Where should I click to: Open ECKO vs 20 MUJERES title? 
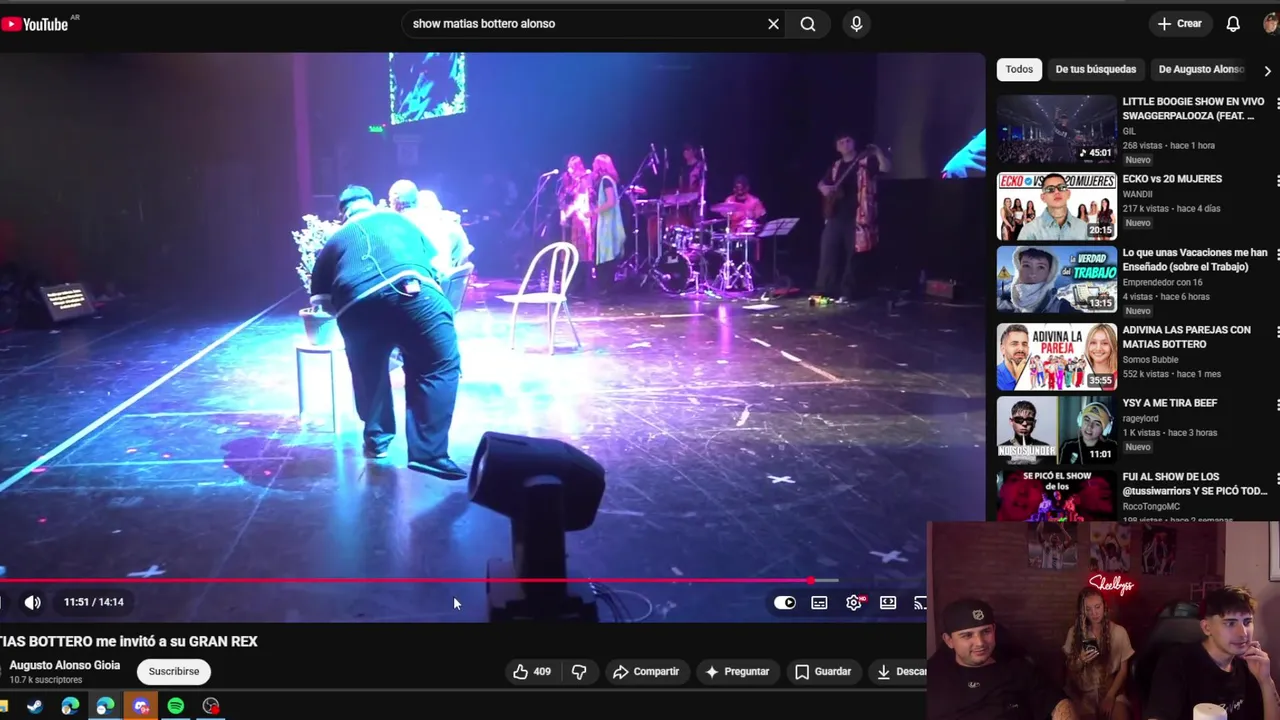click(x=1172, y=179)
